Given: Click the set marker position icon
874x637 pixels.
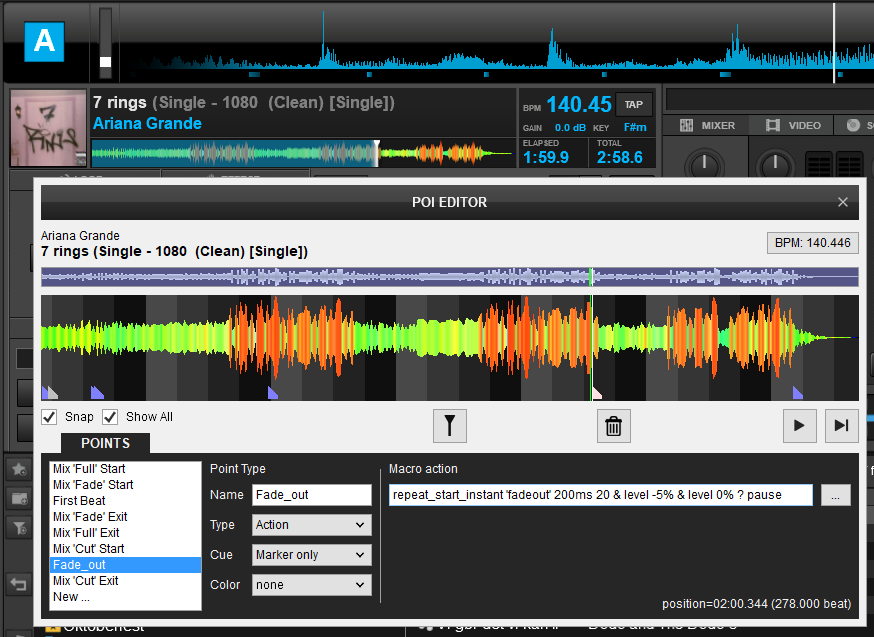Looking at the screenshot, I should tap(450, 426).
